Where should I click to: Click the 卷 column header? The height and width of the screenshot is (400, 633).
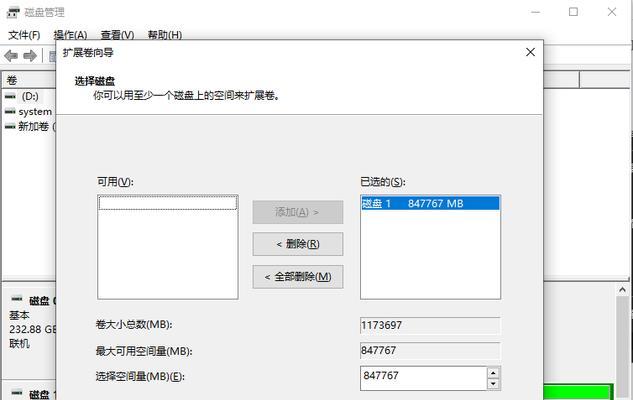click(x=29, y=80)
